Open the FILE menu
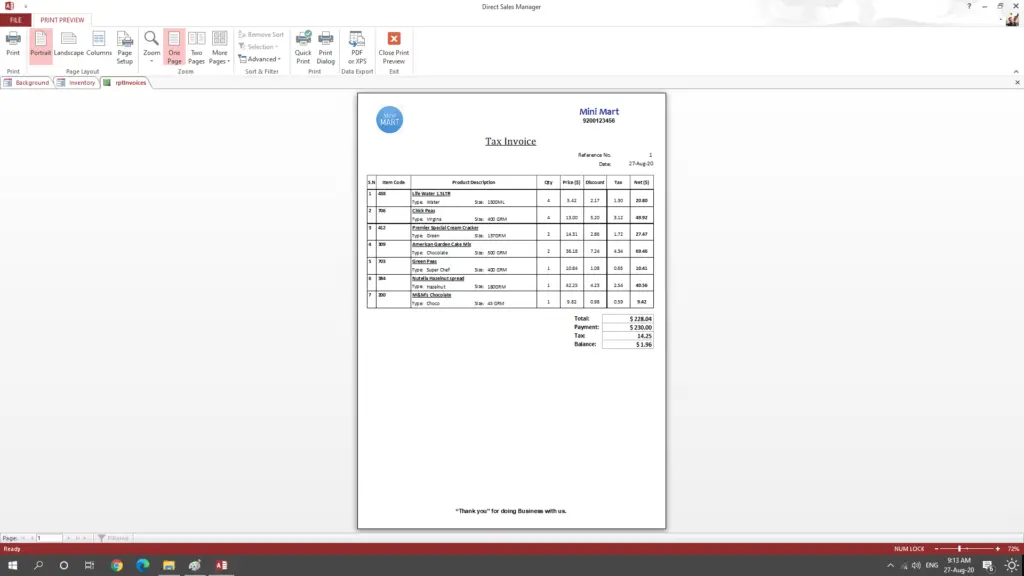The image size is (1024, 576). tap(14, 19)
